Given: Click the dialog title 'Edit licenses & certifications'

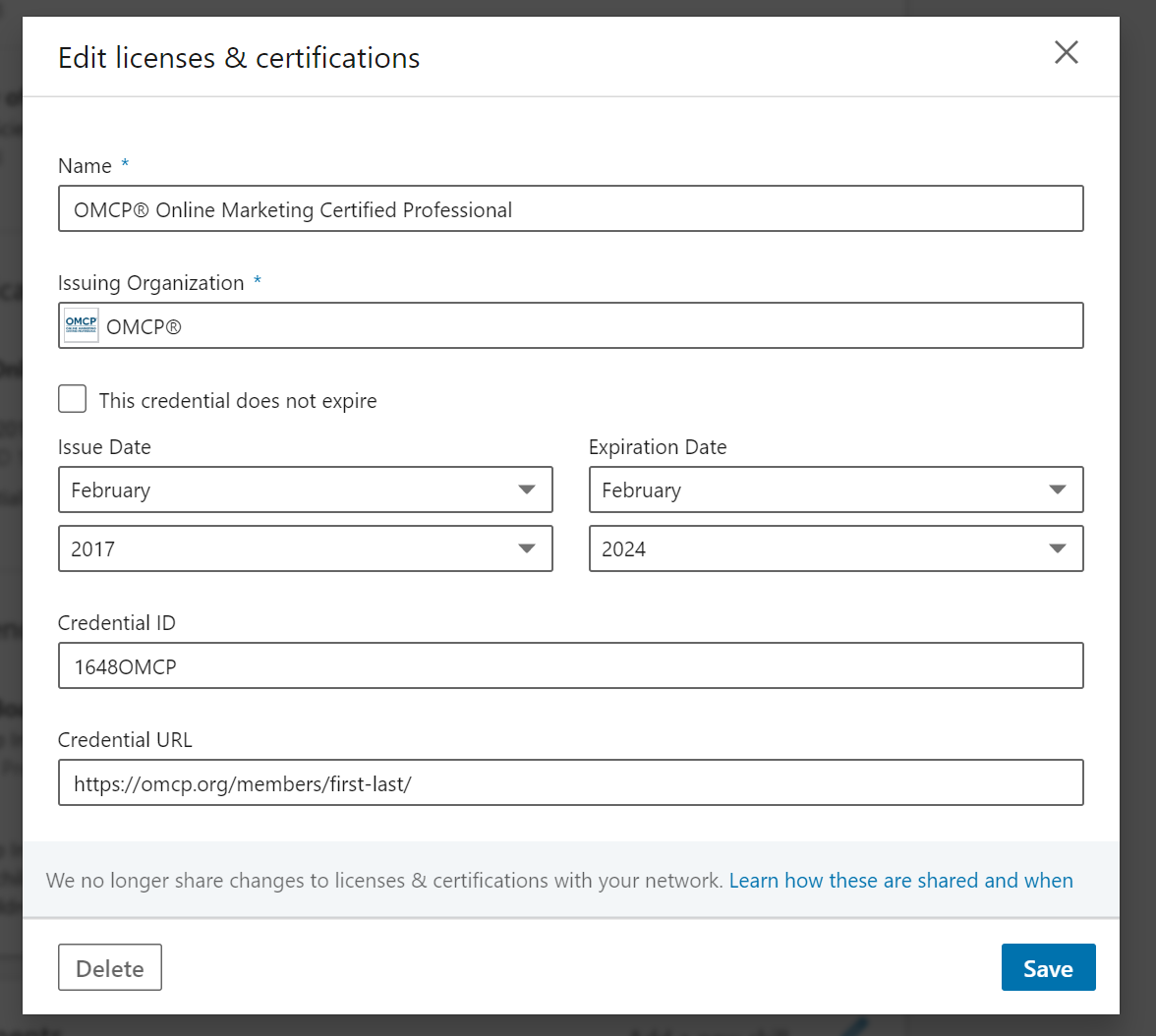Looking at the screenshot, I should tap(239, 58).
